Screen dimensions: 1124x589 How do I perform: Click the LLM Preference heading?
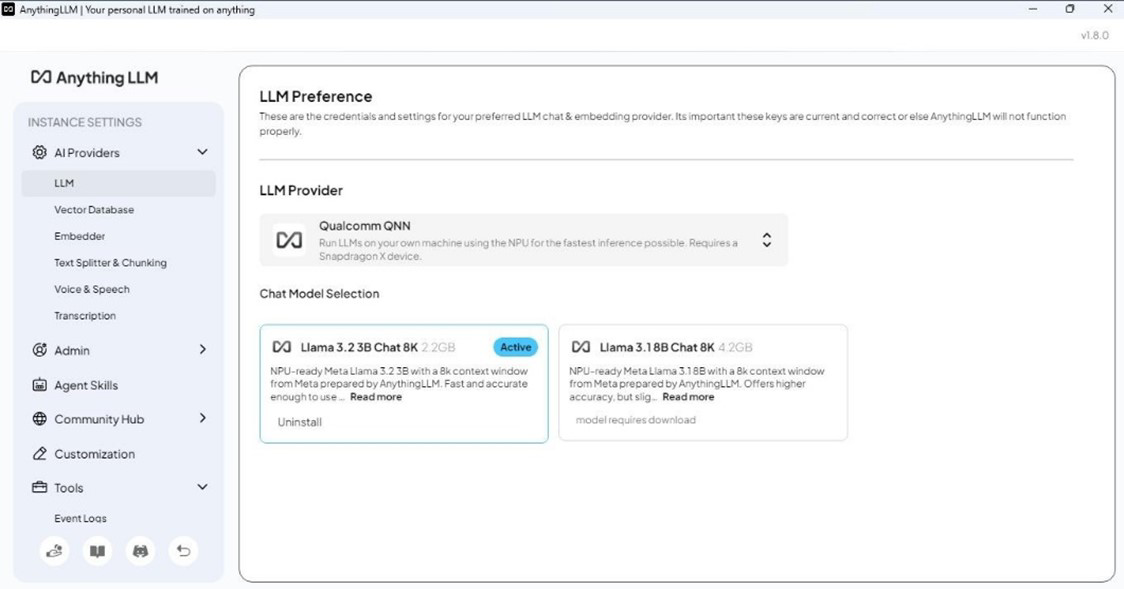(x=315, y=97)
